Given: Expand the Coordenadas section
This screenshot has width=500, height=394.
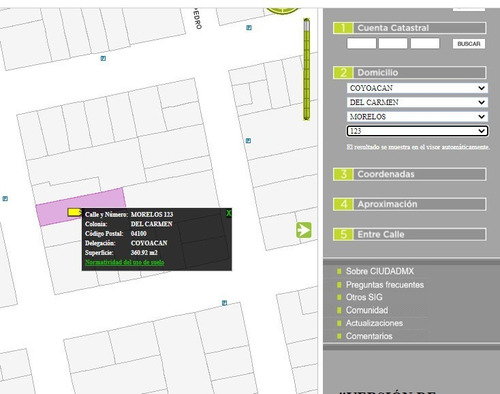Looking at the screenshot, I should tap(409, 174).
